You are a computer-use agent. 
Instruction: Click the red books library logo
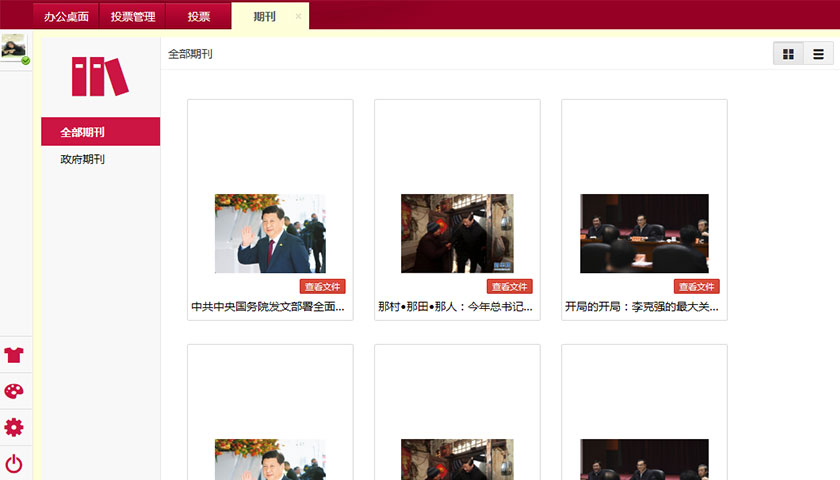click(100, 77)
